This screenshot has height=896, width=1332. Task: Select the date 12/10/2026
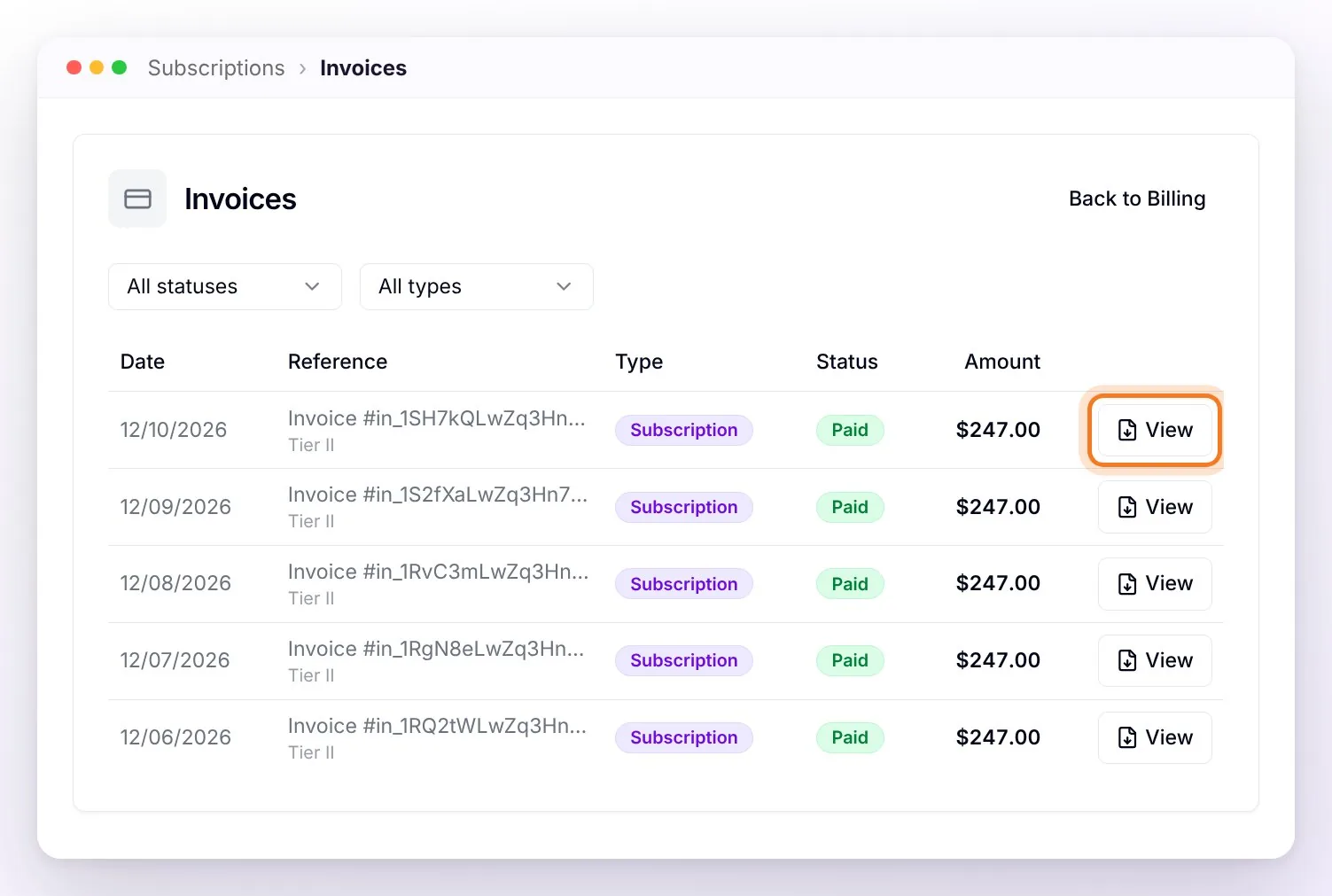point(174,430)
